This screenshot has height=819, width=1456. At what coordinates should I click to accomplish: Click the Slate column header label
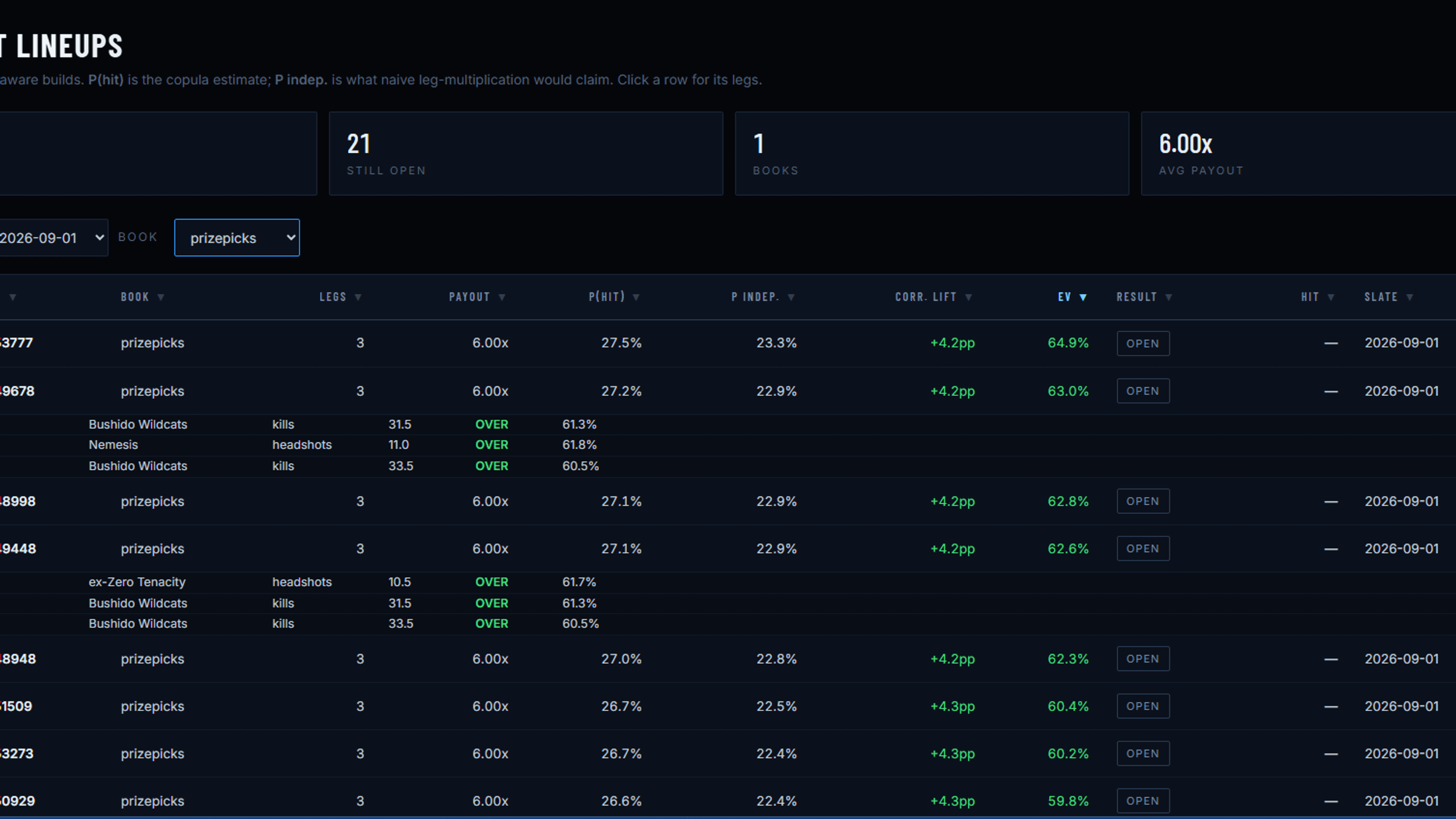[1381, 297]
